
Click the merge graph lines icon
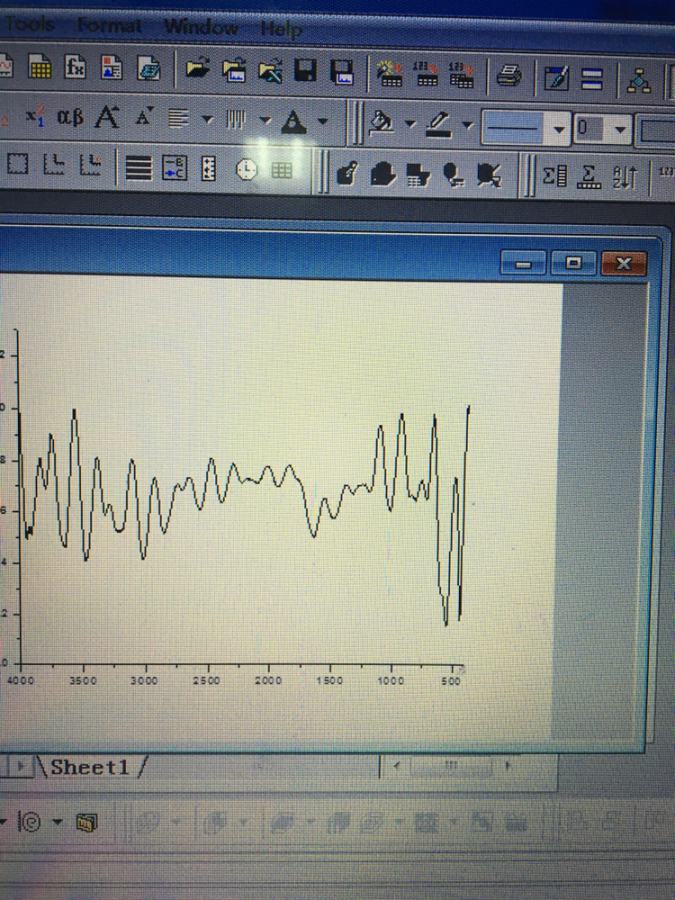(x=138, y=168)
